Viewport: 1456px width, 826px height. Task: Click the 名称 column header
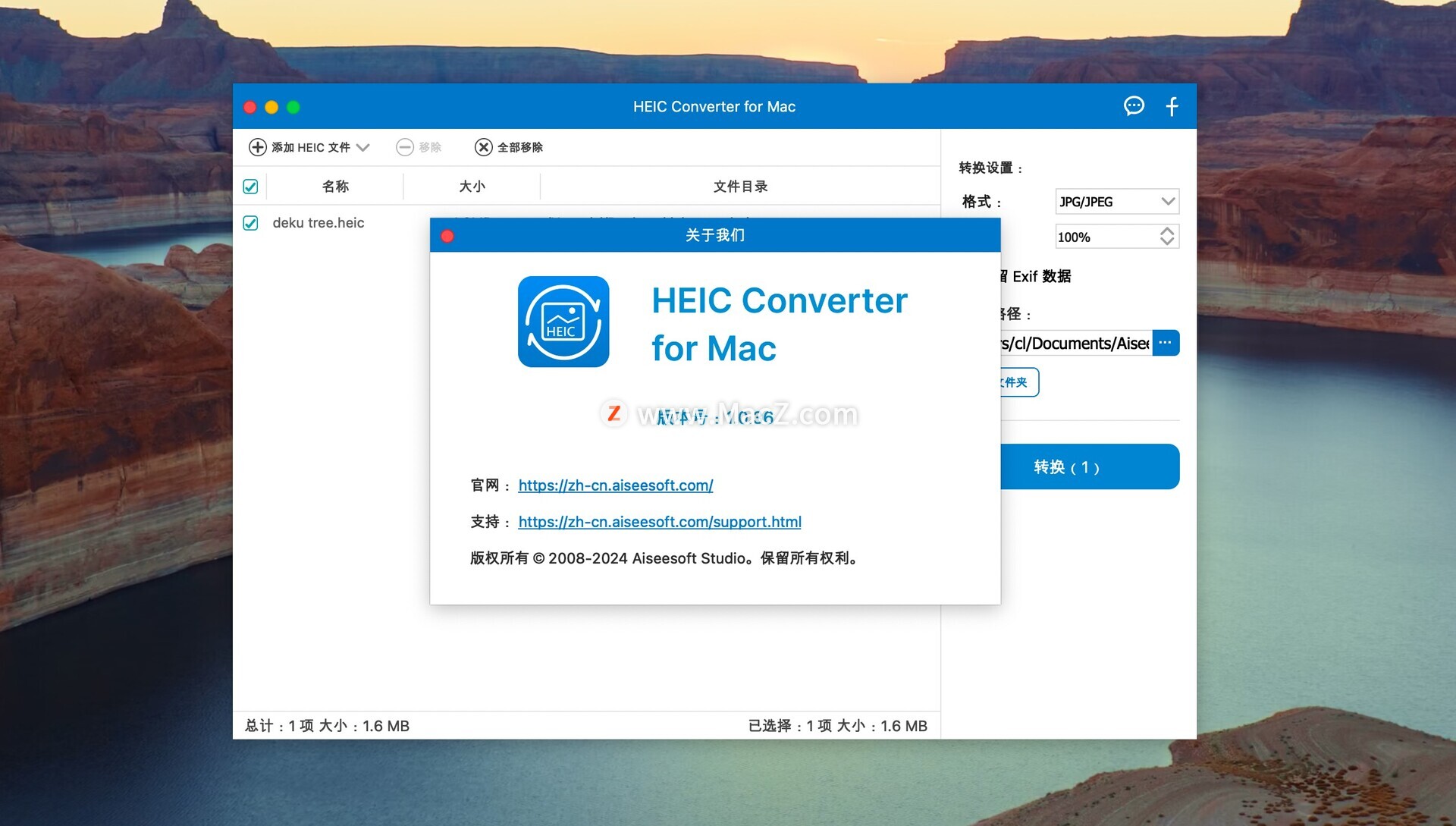tap(335, 187)
